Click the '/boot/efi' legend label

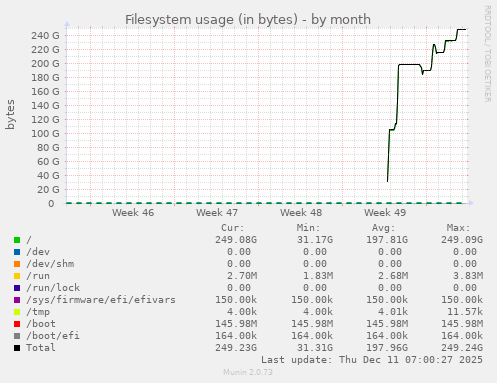(53, 336)
